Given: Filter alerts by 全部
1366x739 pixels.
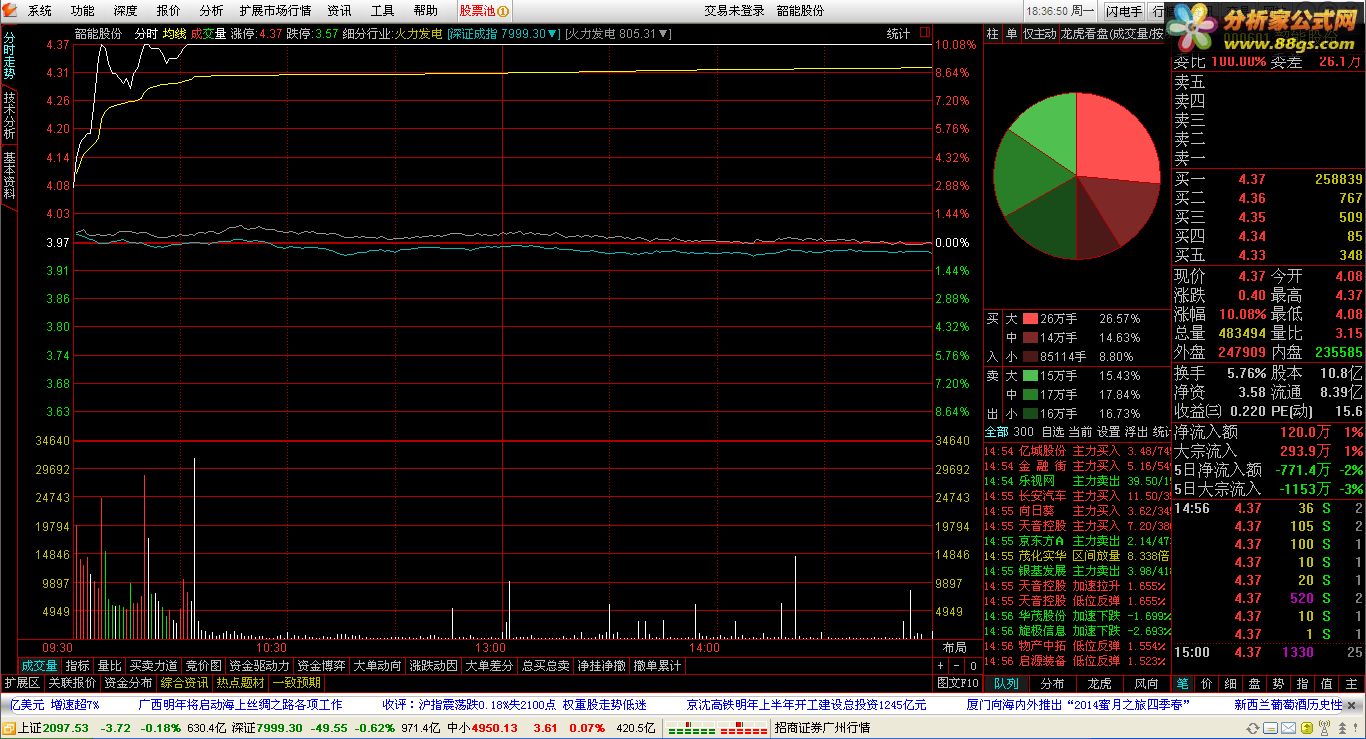Looking at the screenshot, I should (x=997, y=432).
